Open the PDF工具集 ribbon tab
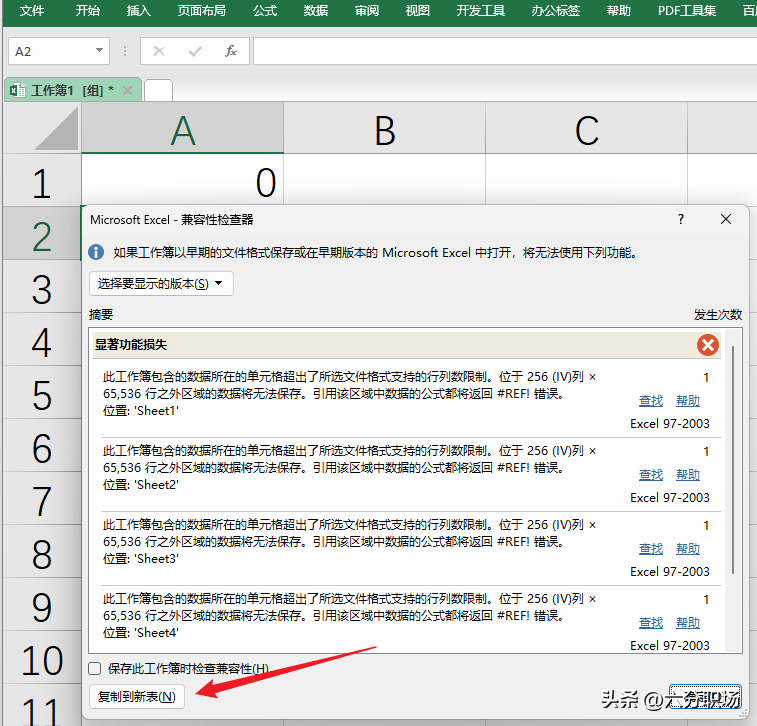757x726 pixels. coord(687,11)
